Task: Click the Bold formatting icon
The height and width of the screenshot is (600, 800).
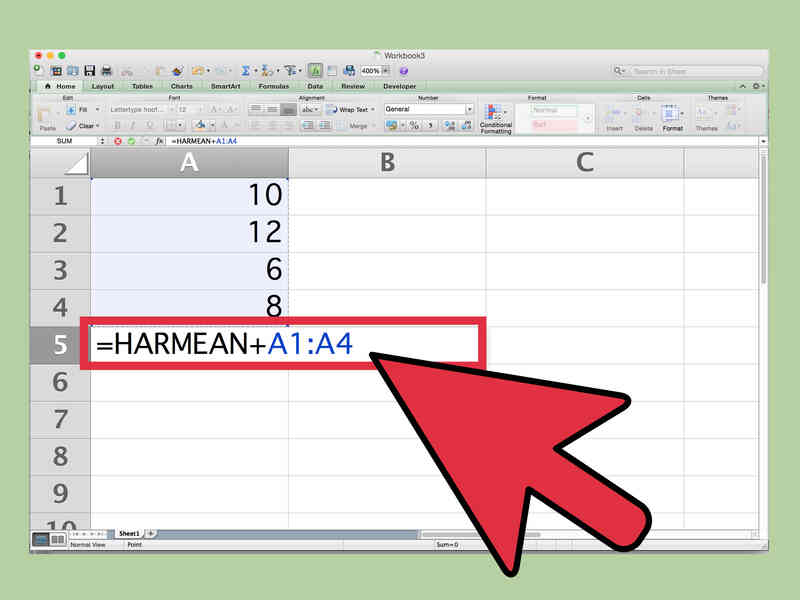Action: click(117, 125)
